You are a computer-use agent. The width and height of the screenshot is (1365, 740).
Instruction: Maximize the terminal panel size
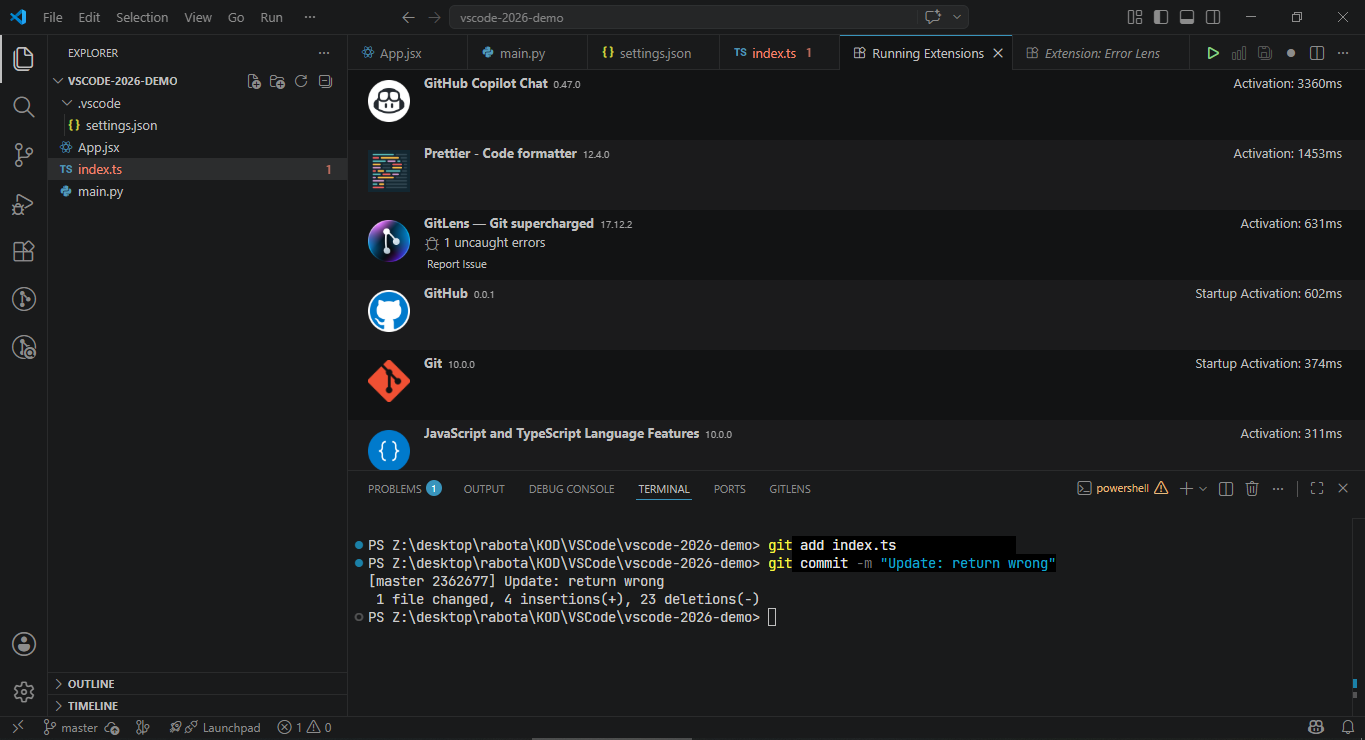coord(1317,488)
